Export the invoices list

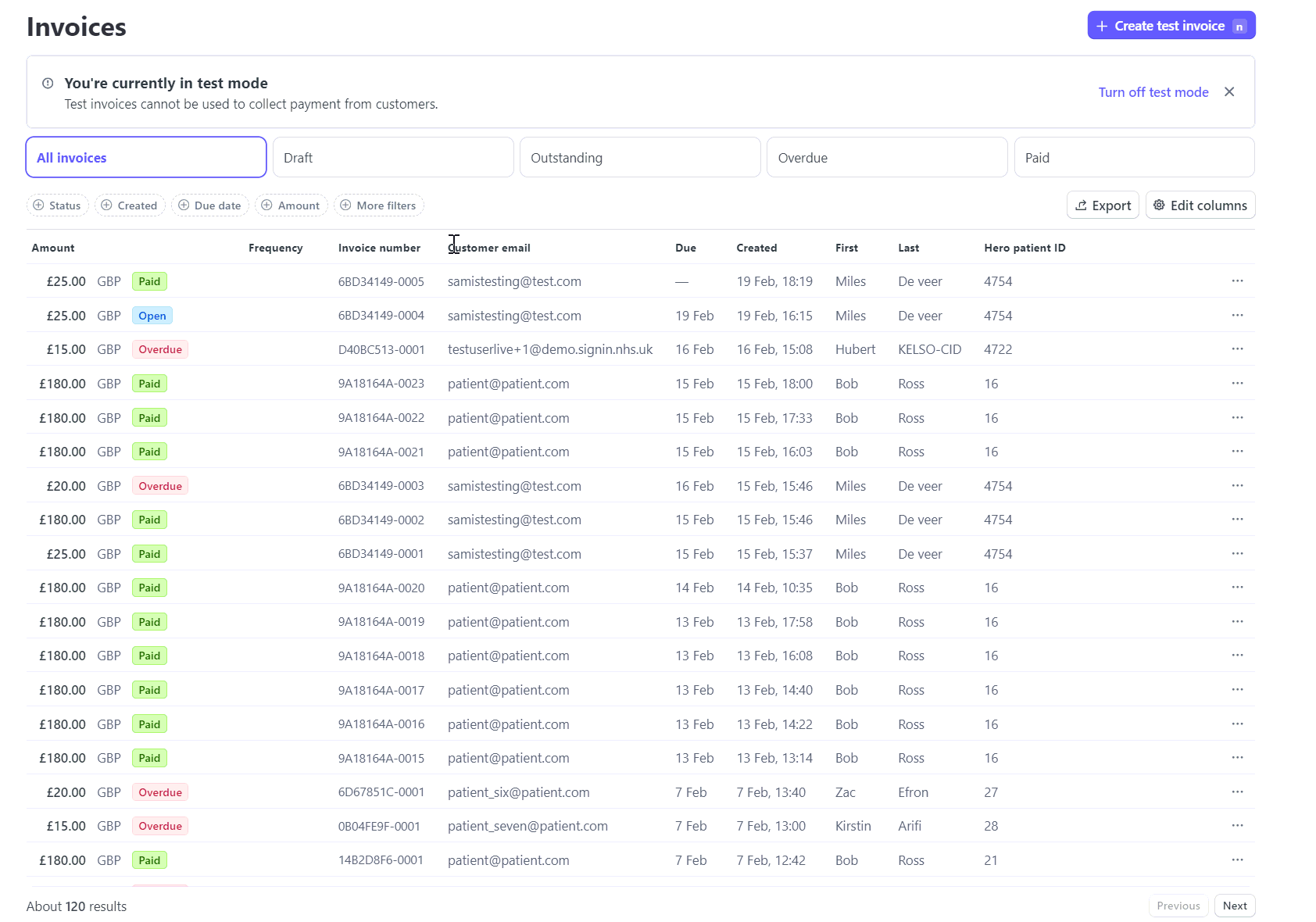point(1103,205)
